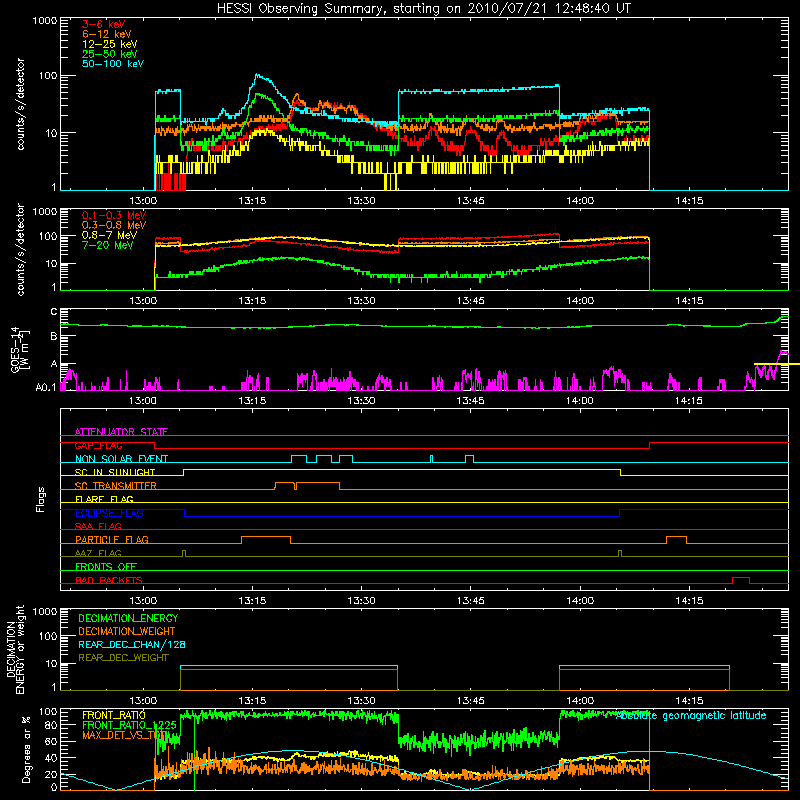The image size is (800, 800).
Task: Click the dim olive 'AAZ_FLAG' label
Action: [98, 554]
